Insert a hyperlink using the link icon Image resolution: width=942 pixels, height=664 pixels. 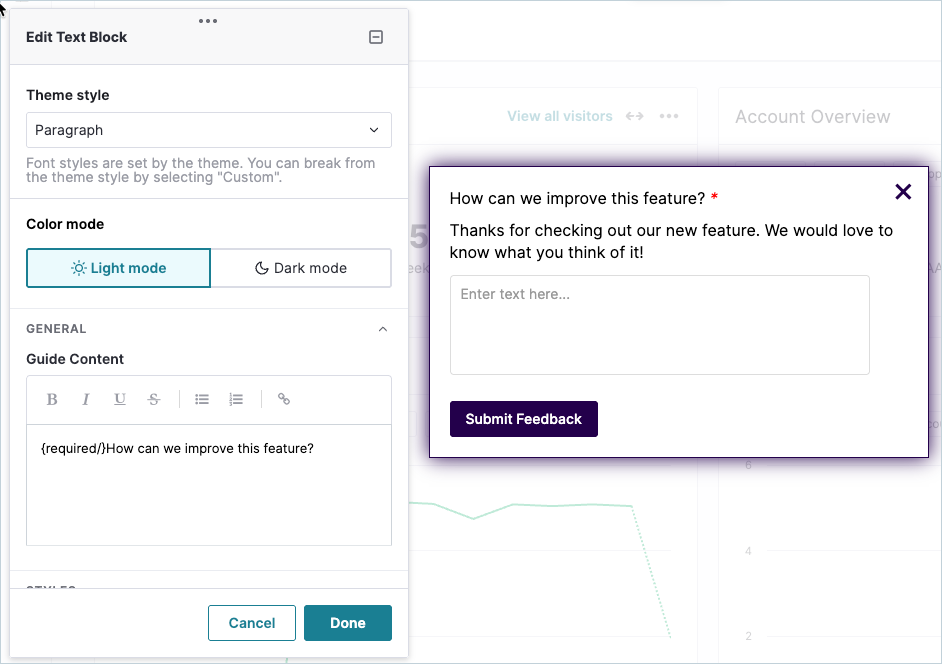284,399
